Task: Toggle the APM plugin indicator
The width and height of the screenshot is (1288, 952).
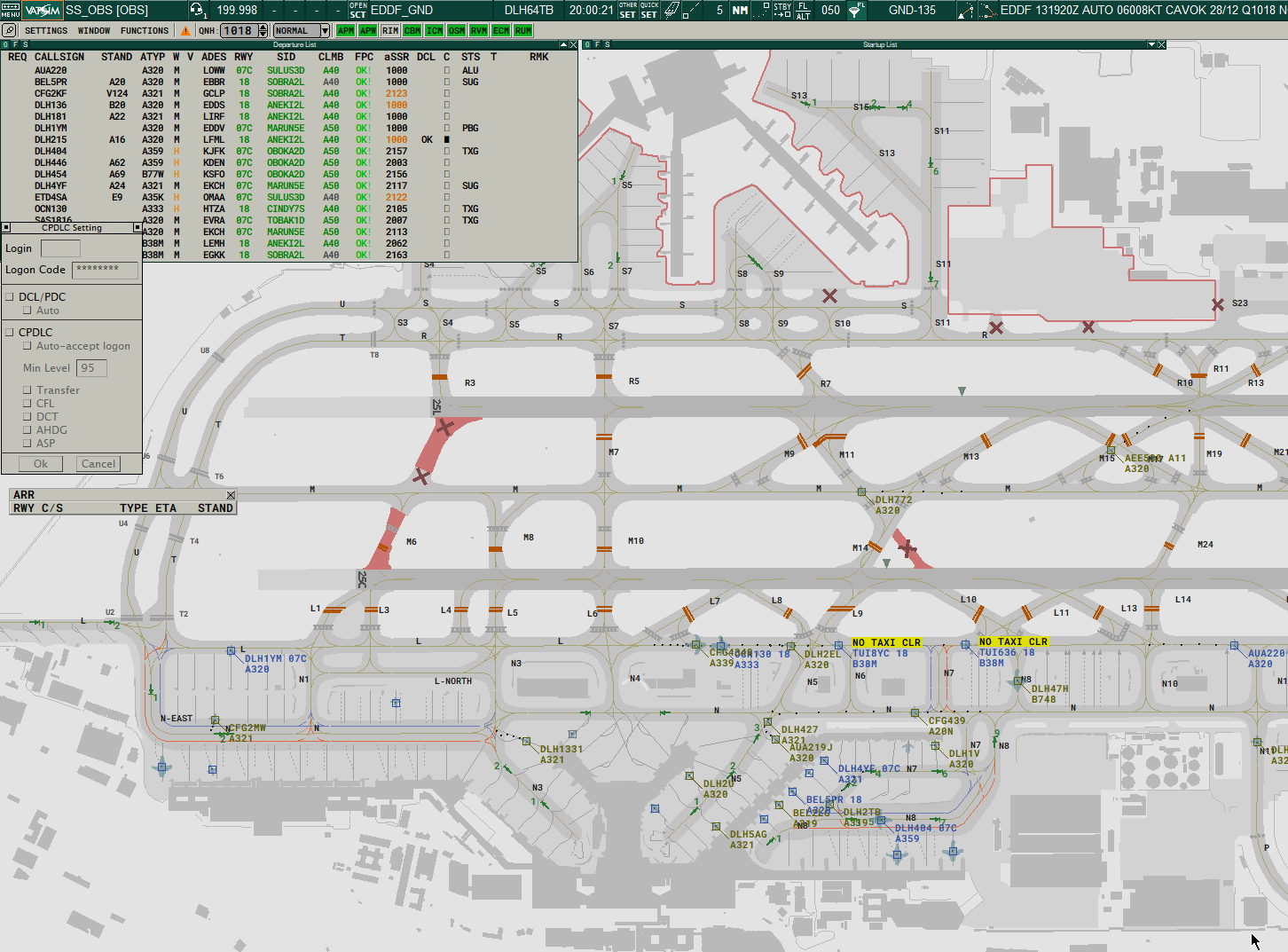Action: (346, 30)
